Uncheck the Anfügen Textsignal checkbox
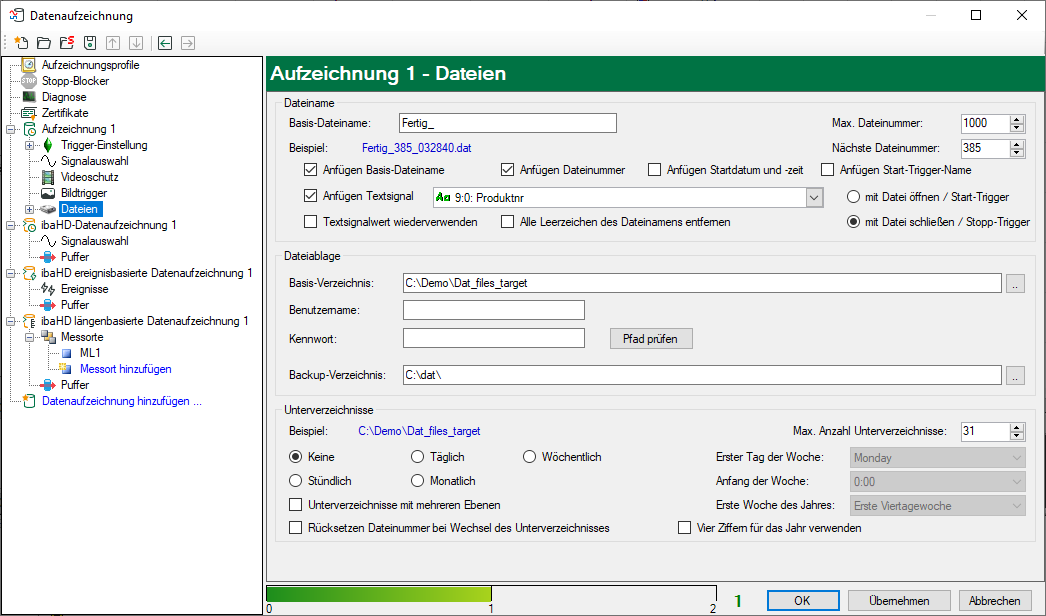 [x=310, y=197]
